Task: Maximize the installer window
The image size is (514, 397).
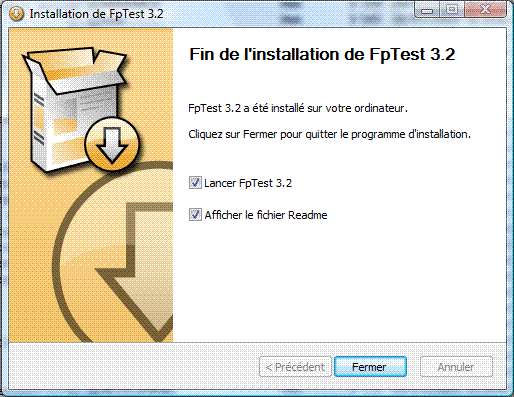Action: point(452,11)
